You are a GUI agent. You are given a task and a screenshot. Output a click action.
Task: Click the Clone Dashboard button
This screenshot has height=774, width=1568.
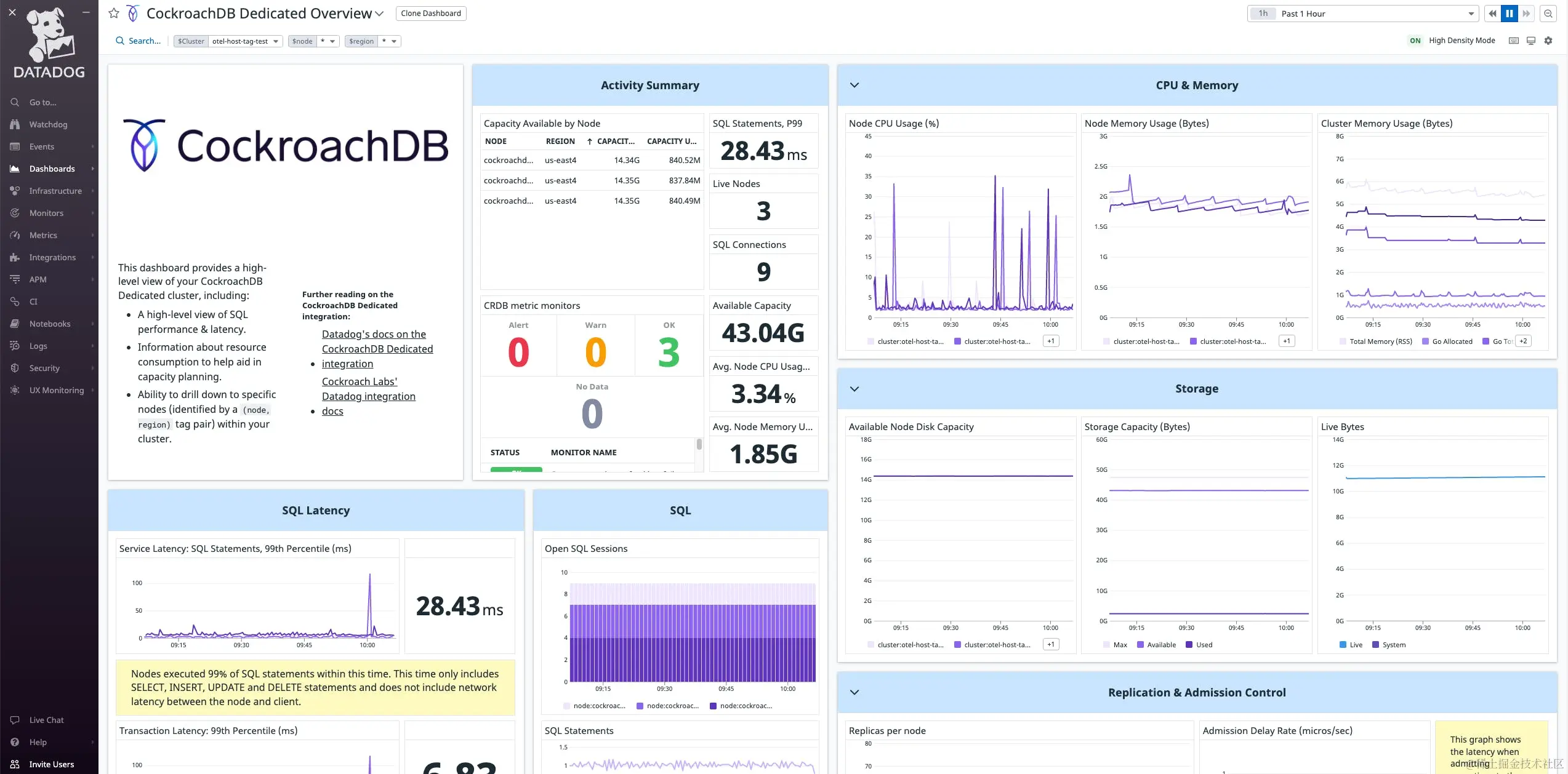[430, 13]
